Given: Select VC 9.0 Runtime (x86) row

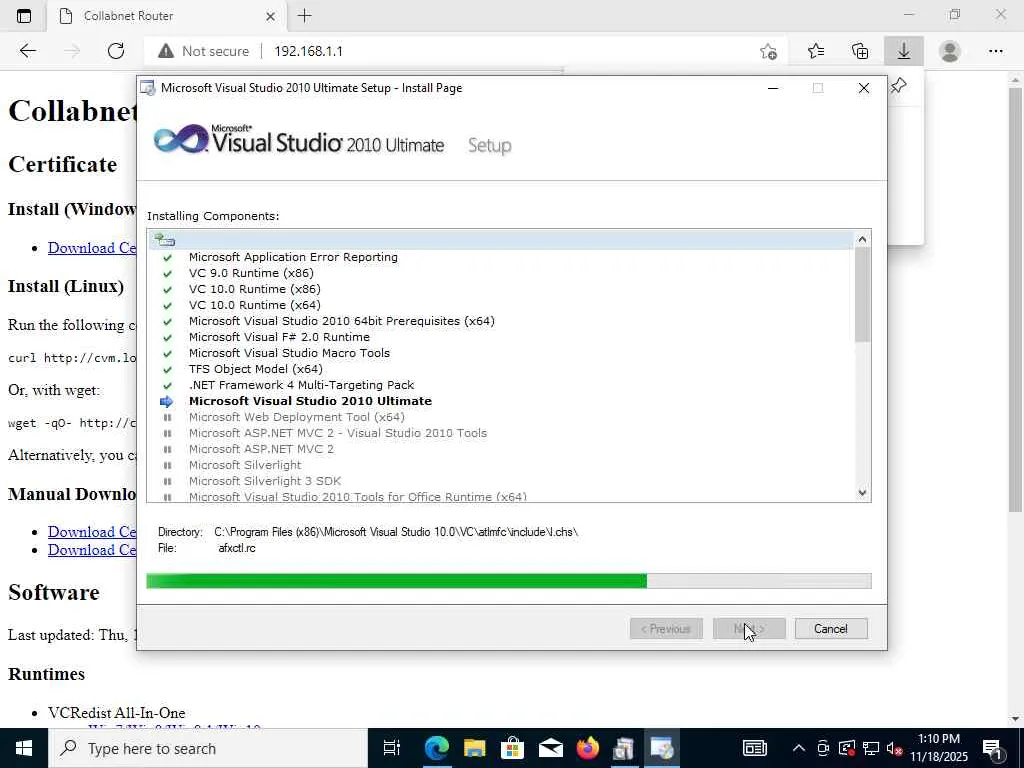Looking at the screenshot, I should (501, 273).
